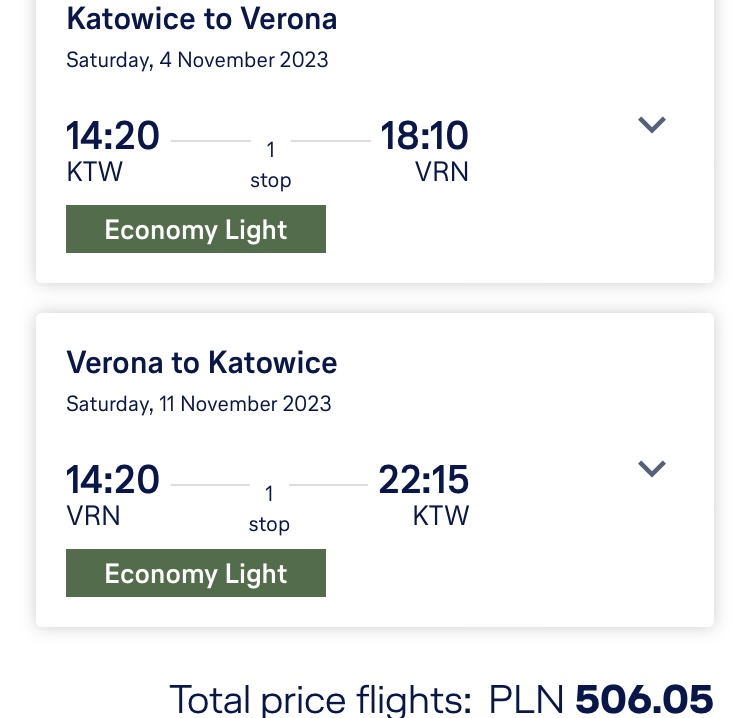Click outbound arrival time 18:10
This screenshot has height=718, width=750.
(x=424, y=136)
